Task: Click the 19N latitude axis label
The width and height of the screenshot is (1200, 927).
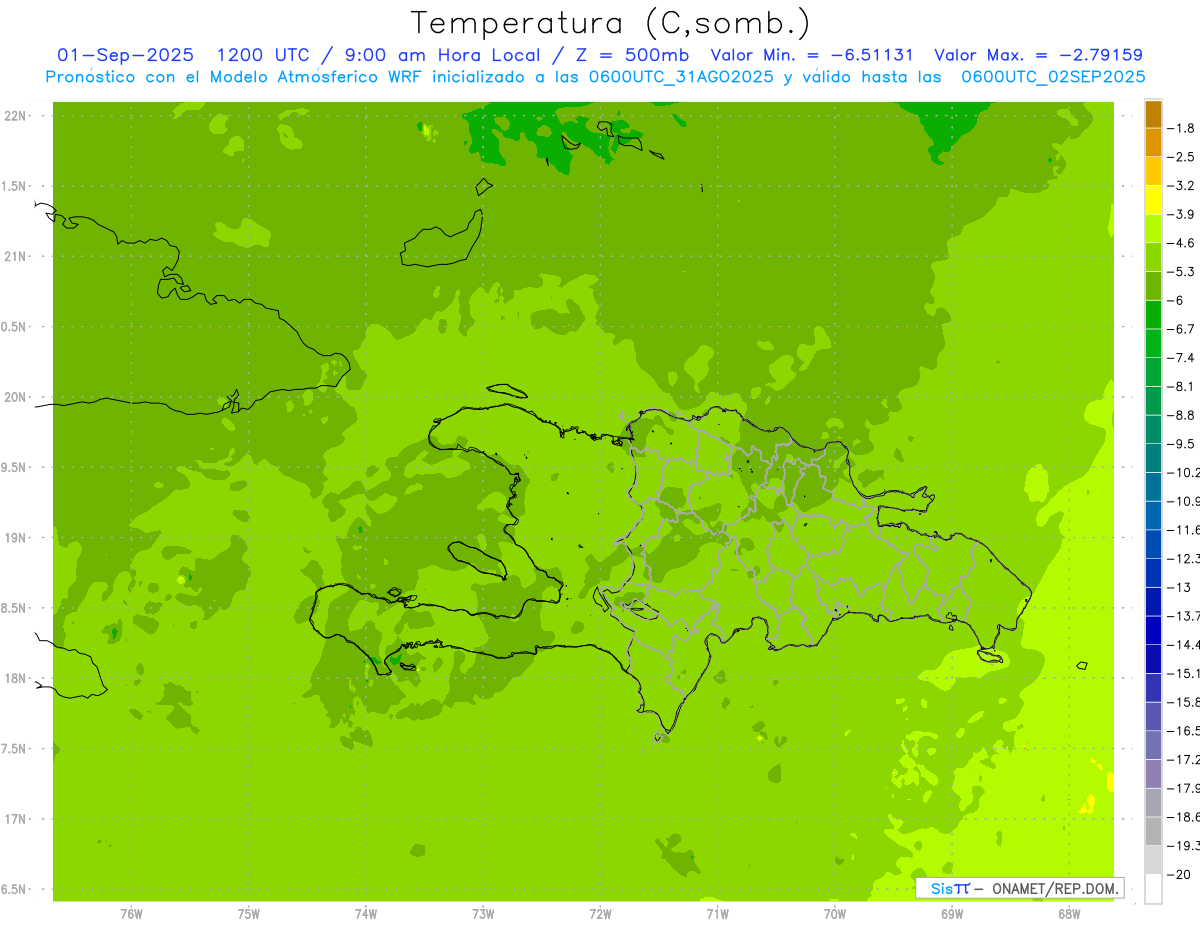Action: (x=17, y=538)
